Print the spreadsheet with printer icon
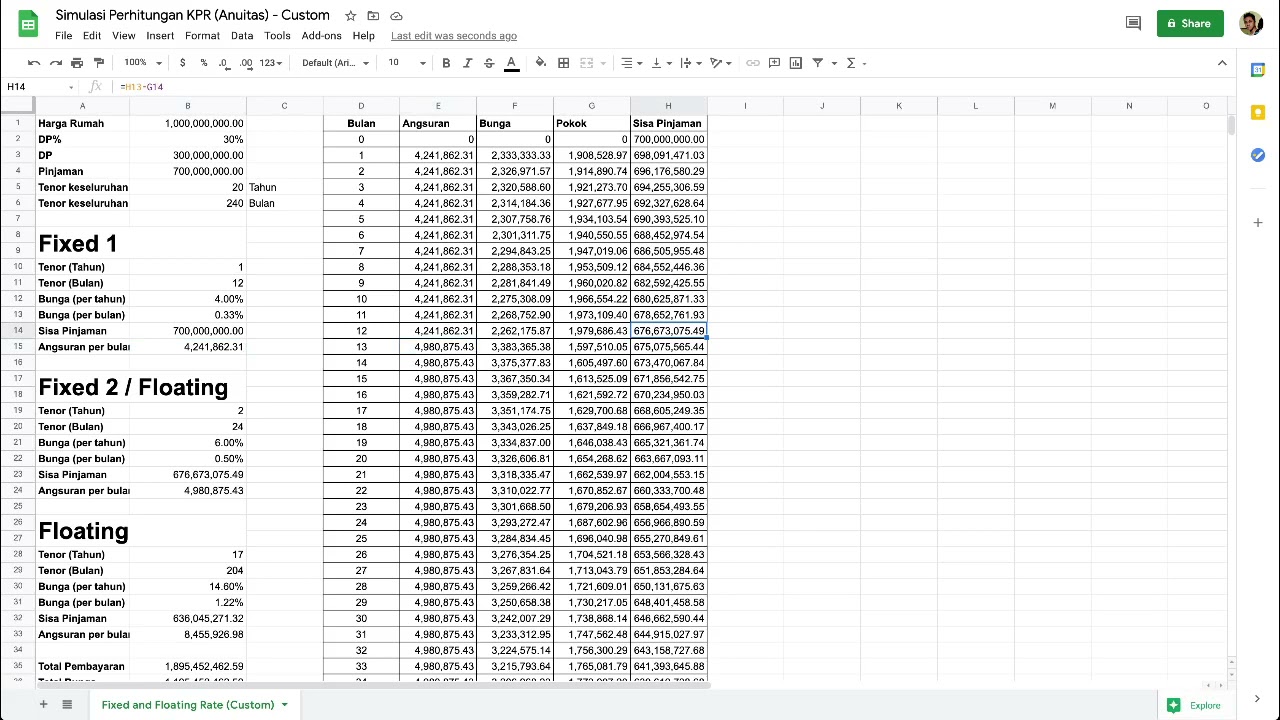This screenshot has width=1280, height=720. click(77, 63)
